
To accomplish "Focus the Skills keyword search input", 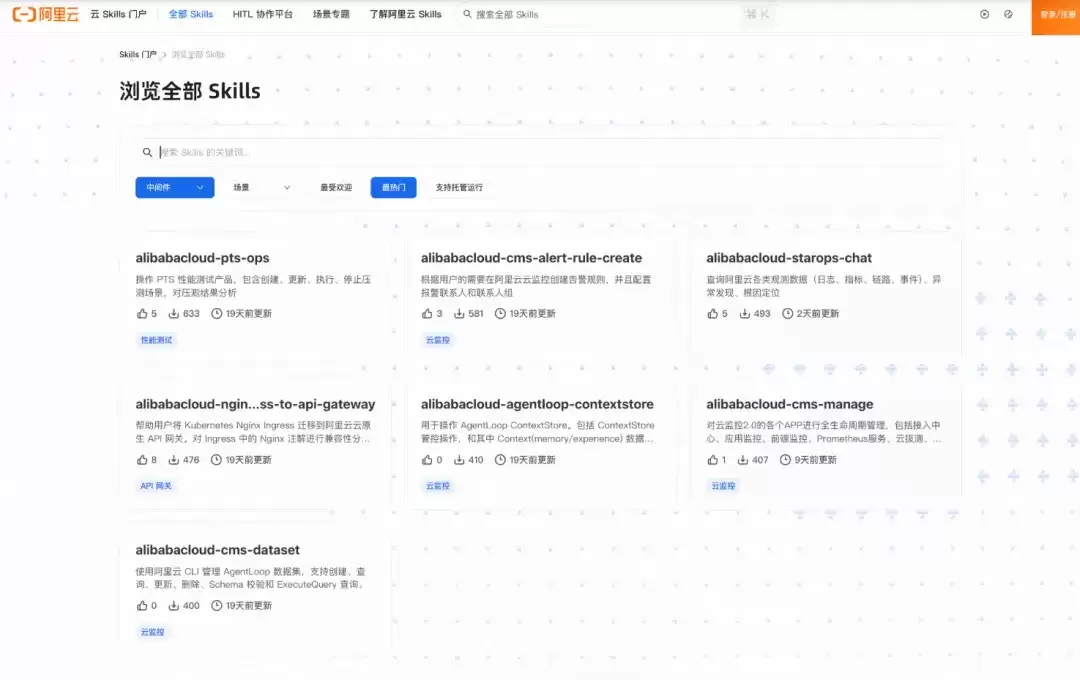I will pos(540,152).
